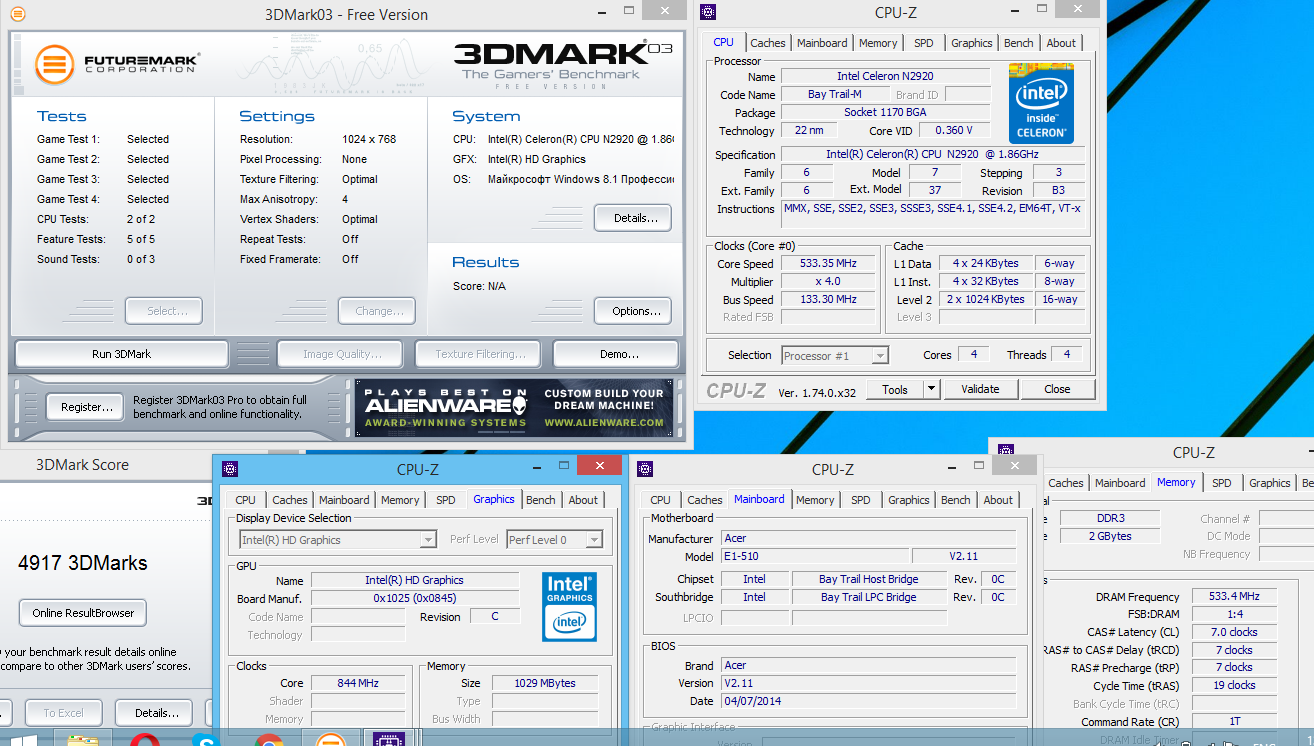Switch to 3DMark03 taskbar icon
Viewport: 1314px width, 746px height.
pyautogui.click(x=330, y=741)
